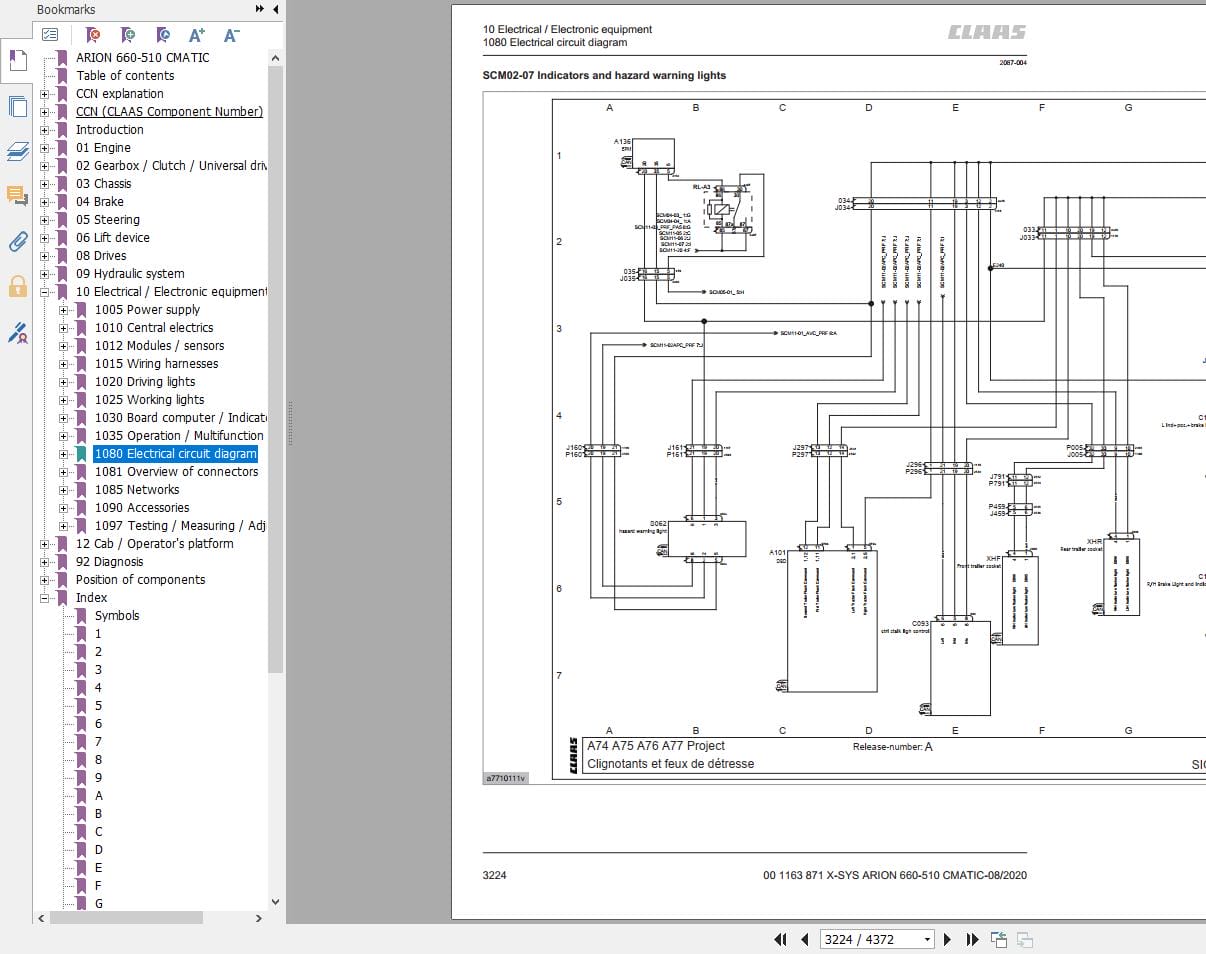Click the add new bookmark icon
The height and width of the screenshot is (954, 1206).
(128, 35)
